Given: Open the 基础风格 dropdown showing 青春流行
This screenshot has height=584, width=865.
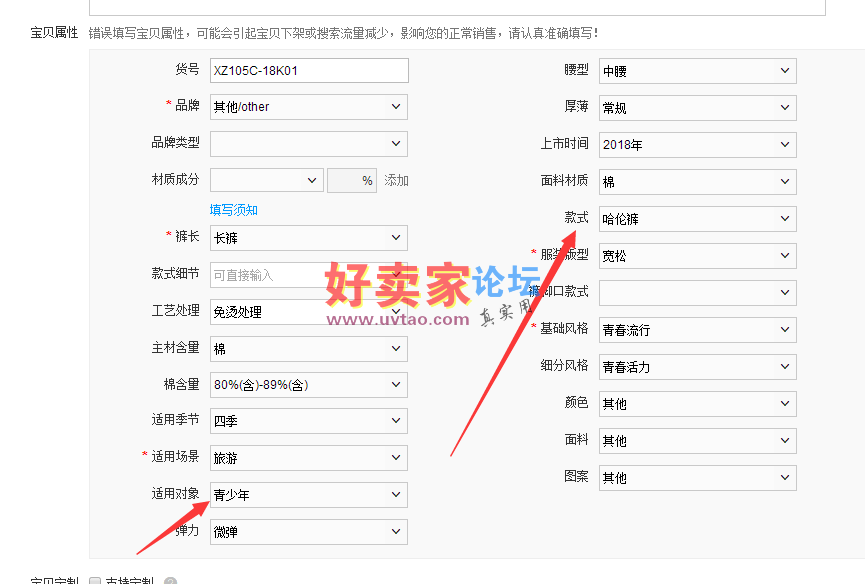Looking at the screenshot, I should tap(697, 330).
